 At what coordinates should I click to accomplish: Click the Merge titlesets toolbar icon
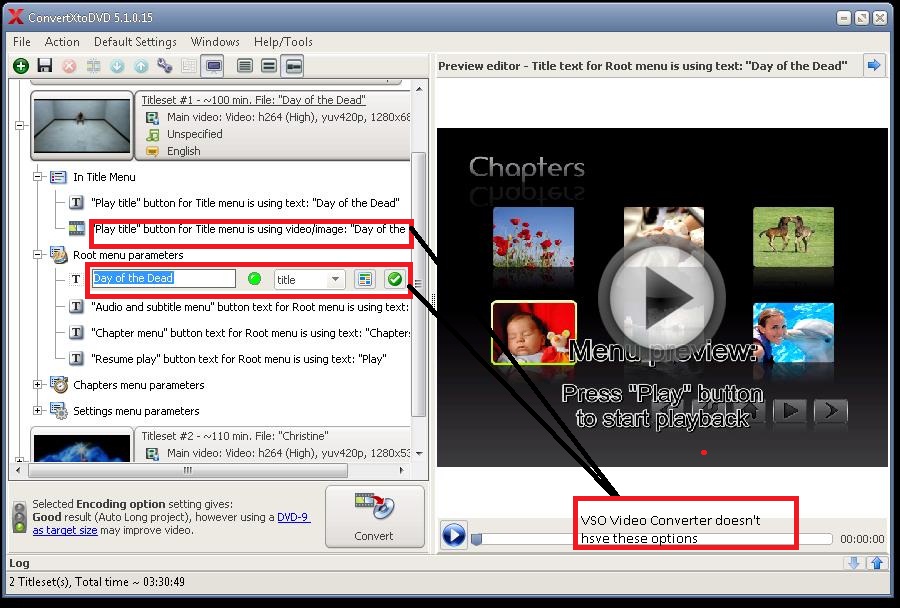pyautogui.click(x=93, y=66)
